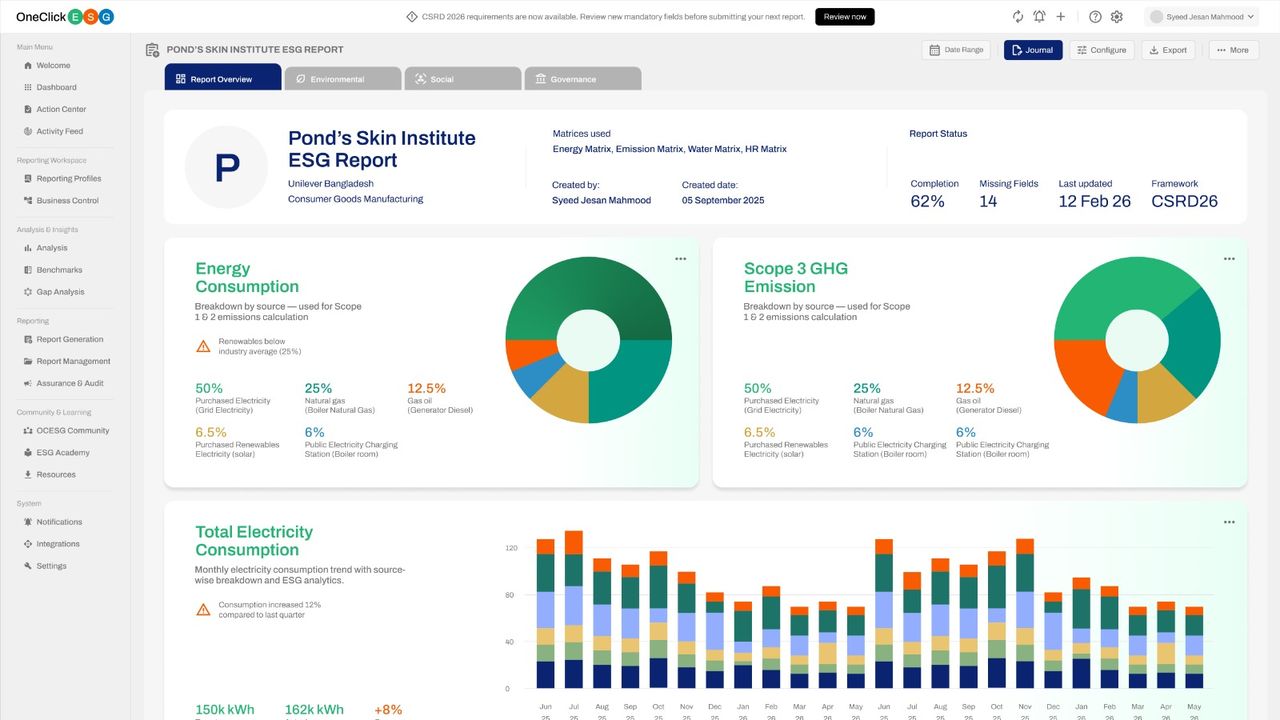Open Total Electricity Consumption card options menu

coord(1229,522)
